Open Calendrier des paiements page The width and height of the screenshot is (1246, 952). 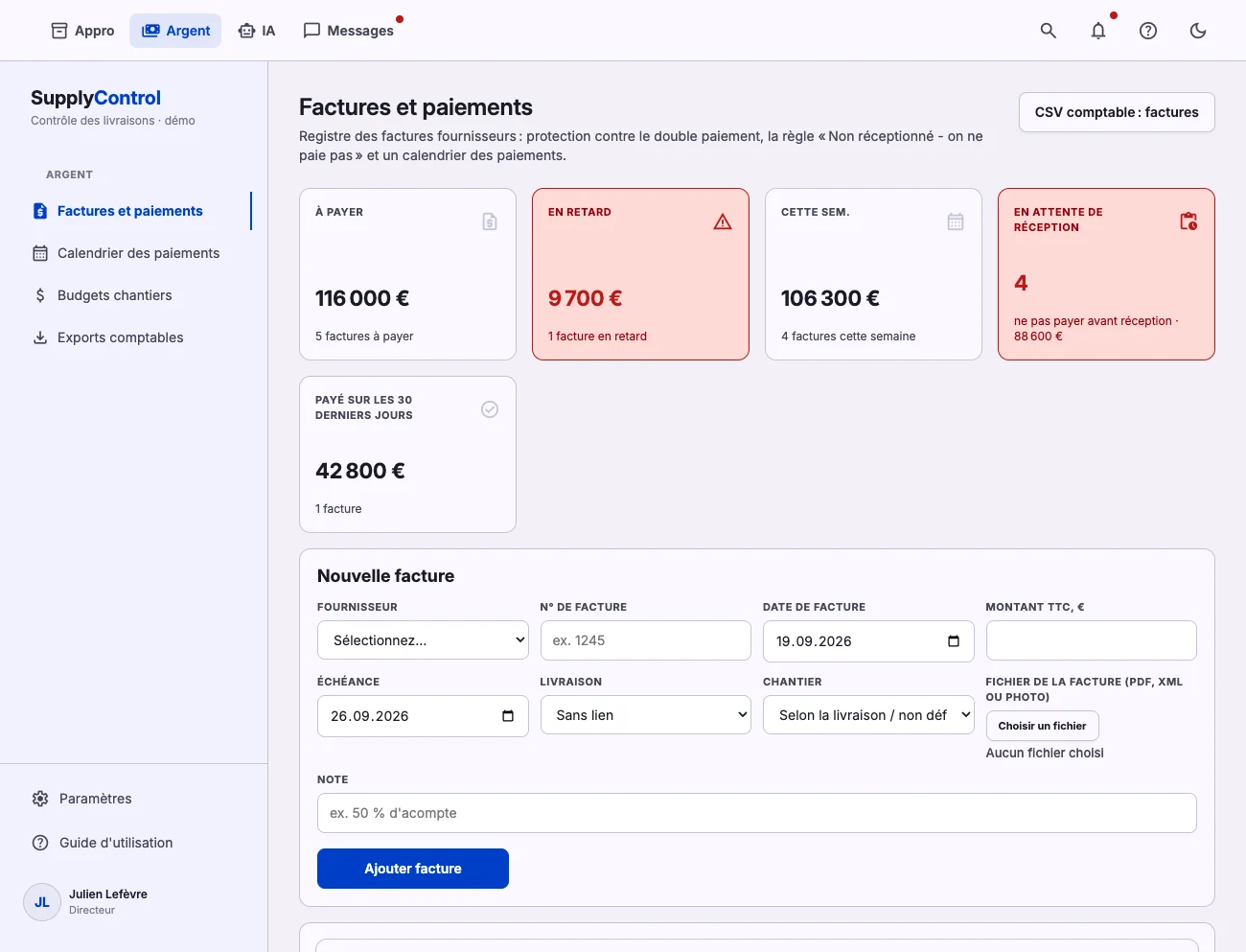[138, 253]
